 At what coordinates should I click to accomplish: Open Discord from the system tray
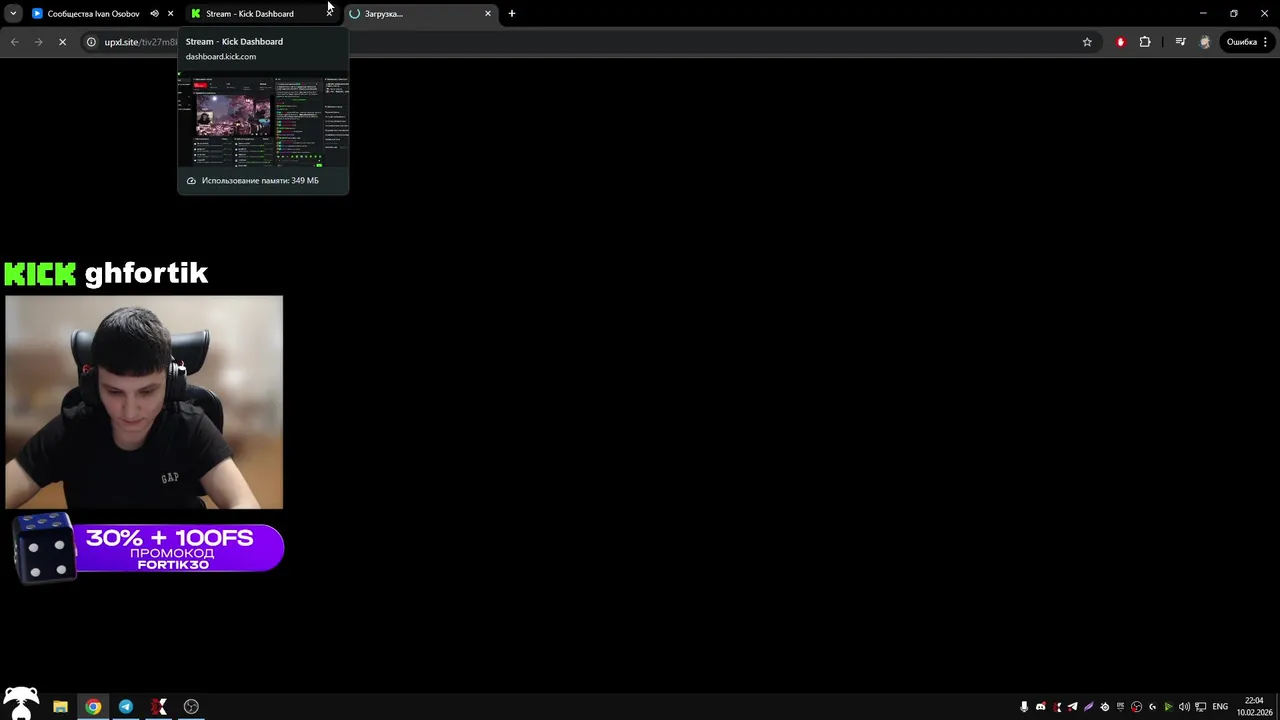click(1041, 707)
